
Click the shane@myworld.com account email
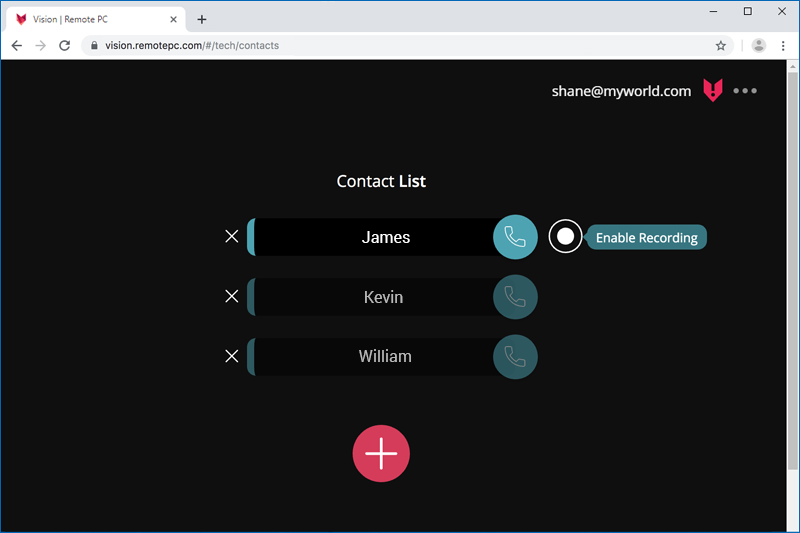click(621, 91)
